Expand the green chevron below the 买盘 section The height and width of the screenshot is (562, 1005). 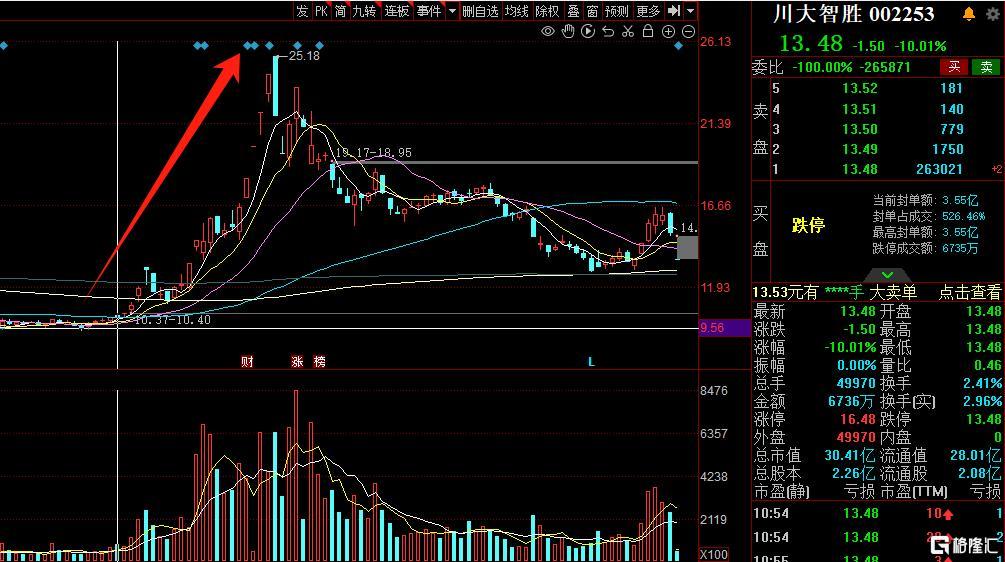pyautogui.click(x=887, y=275)
